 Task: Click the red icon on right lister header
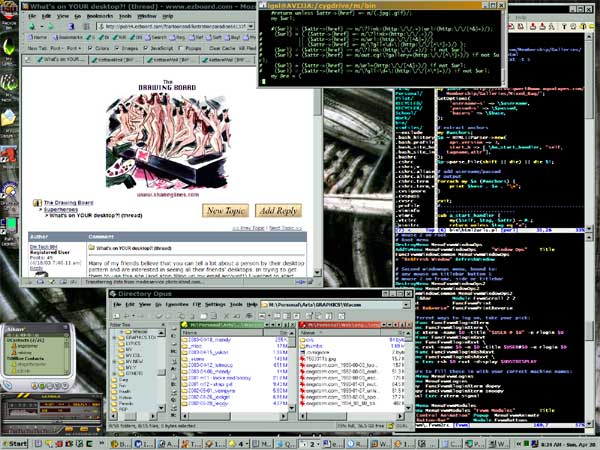click(302, 325)
